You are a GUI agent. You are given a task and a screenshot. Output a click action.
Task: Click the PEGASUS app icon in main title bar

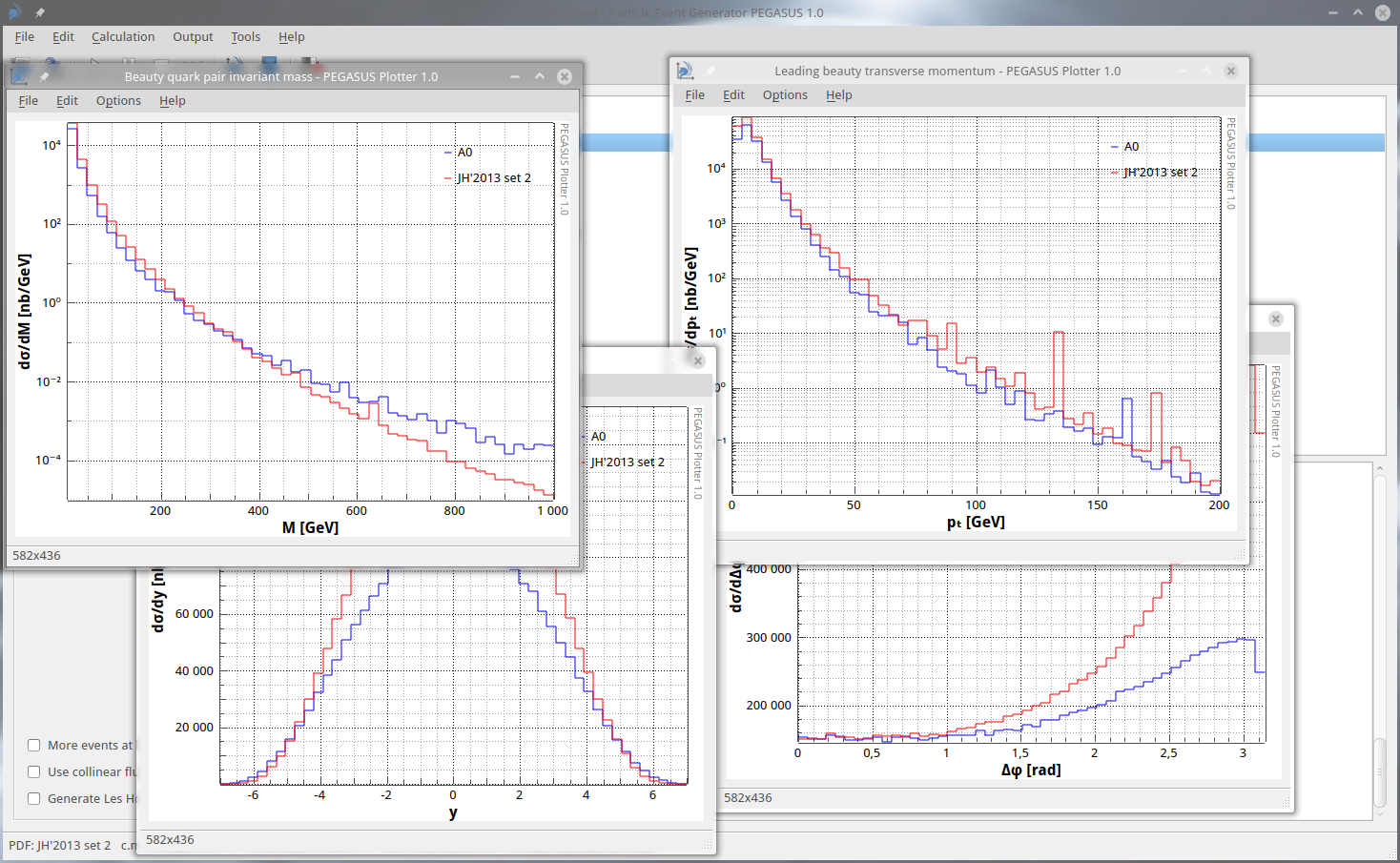pyautogui.click(x=14, y=12)
